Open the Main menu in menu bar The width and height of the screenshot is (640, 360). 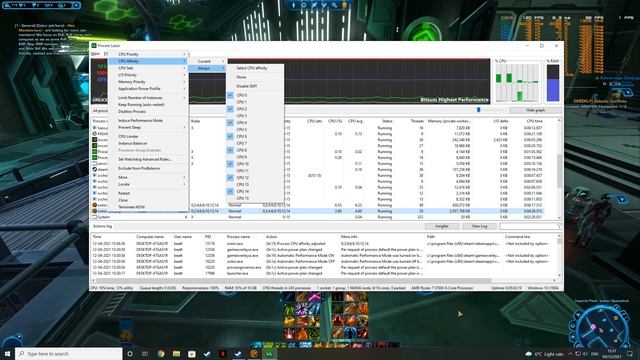(x=96, y=54)
